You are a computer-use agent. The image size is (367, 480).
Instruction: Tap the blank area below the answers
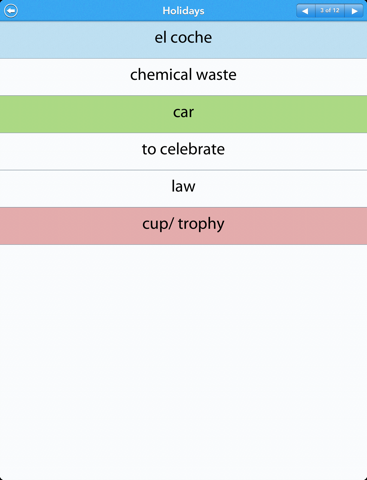(183, 362)
